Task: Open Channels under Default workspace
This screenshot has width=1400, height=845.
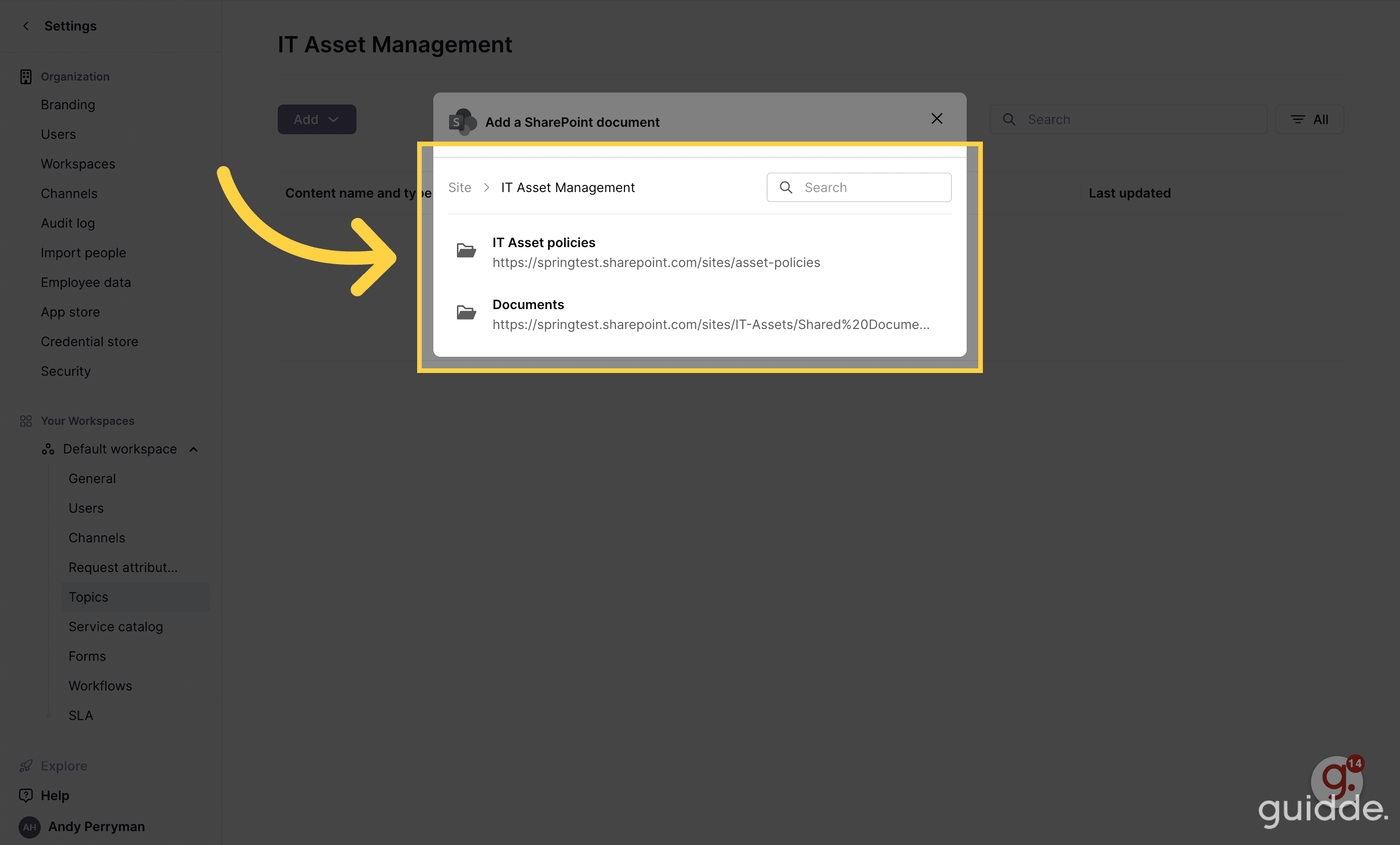Action: [97, 538]
